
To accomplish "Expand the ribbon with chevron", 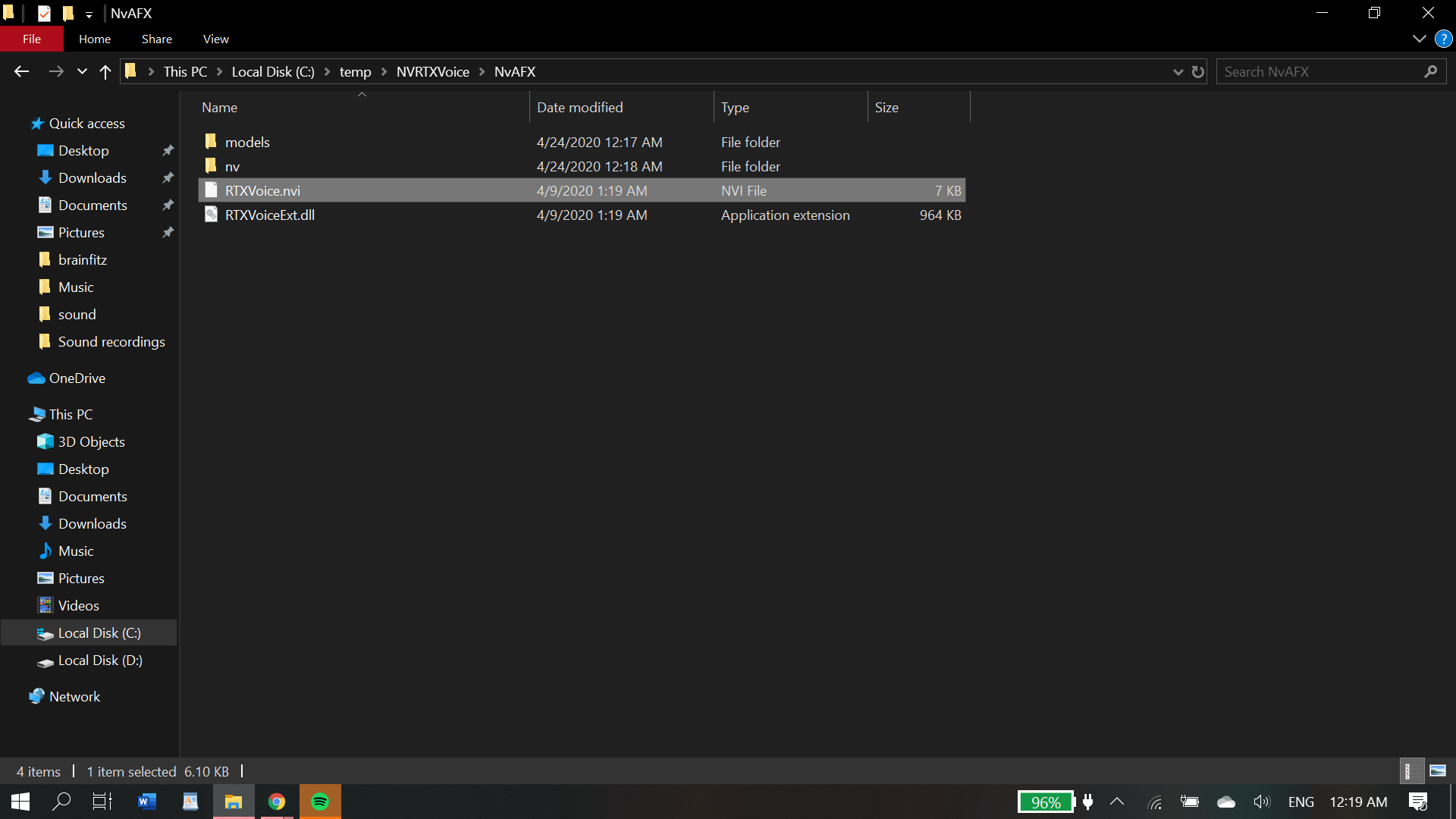I will [x=1420, y=39].
